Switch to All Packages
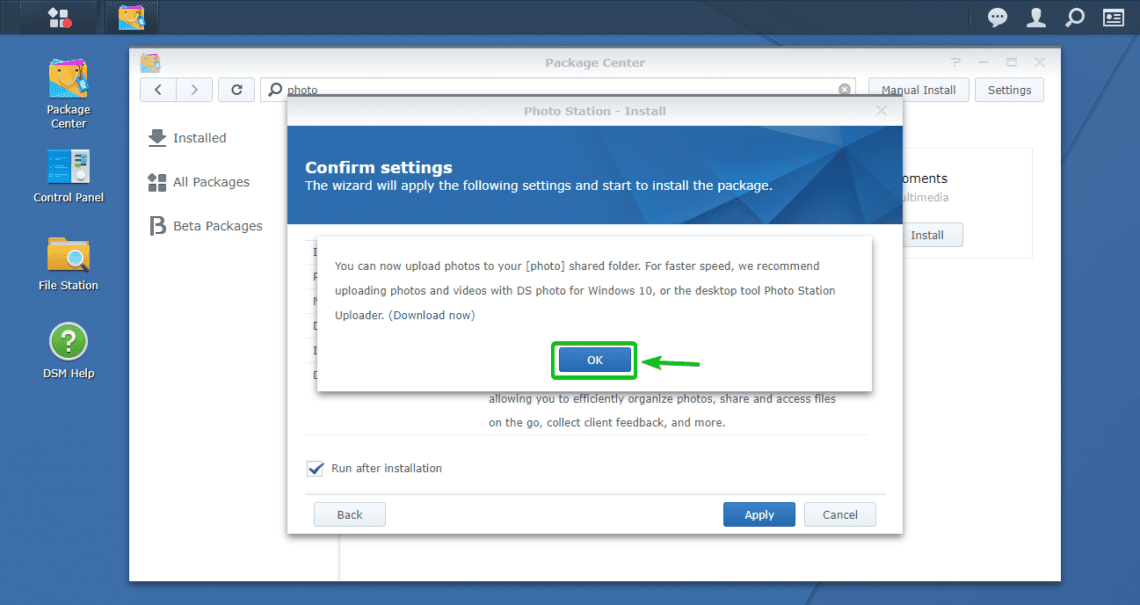Screen dimensions: 1140x605 [x=211, y=182]
